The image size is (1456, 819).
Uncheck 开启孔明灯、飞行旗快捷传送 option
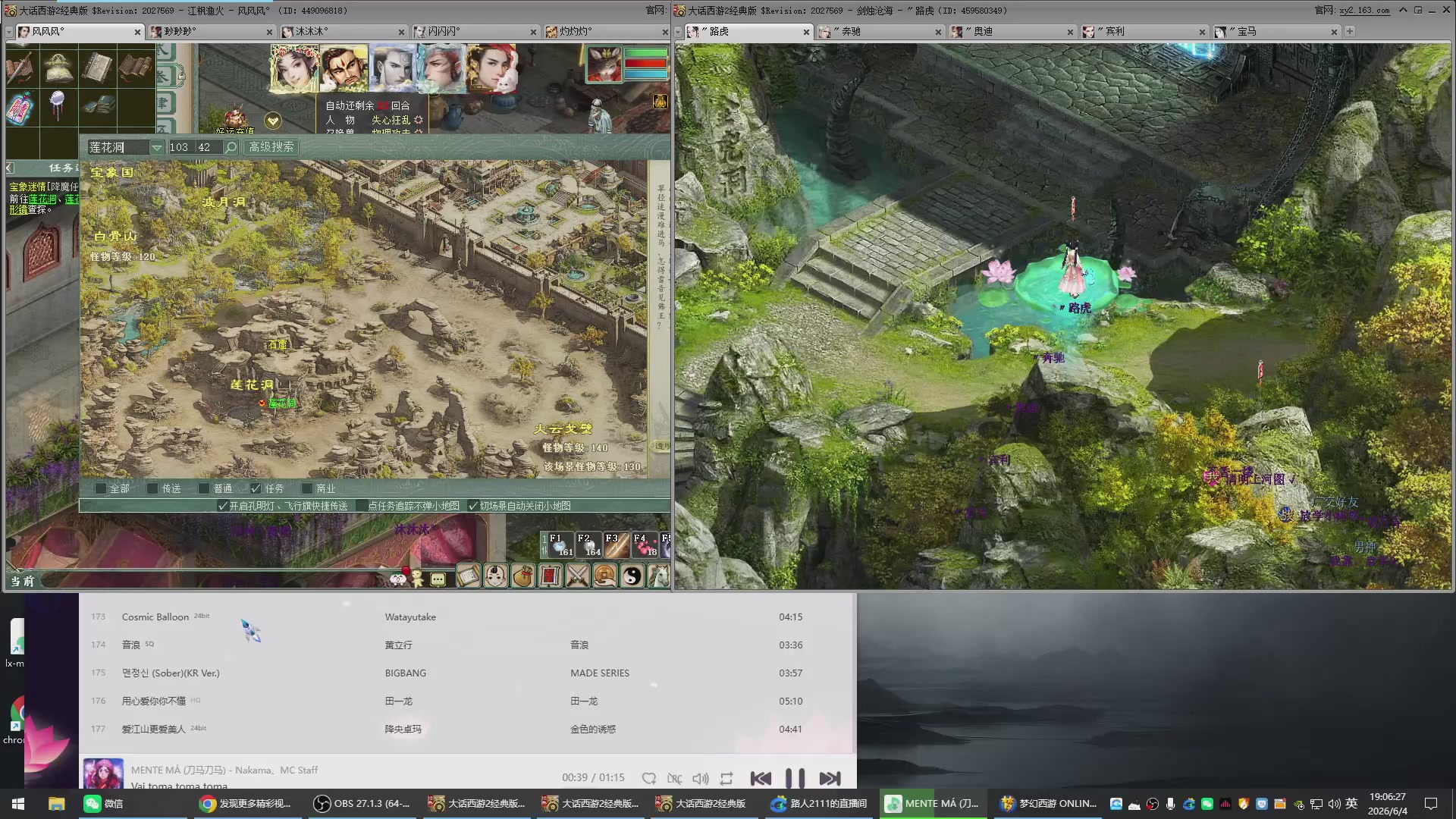pyautogui.click(x=222, y=506)
